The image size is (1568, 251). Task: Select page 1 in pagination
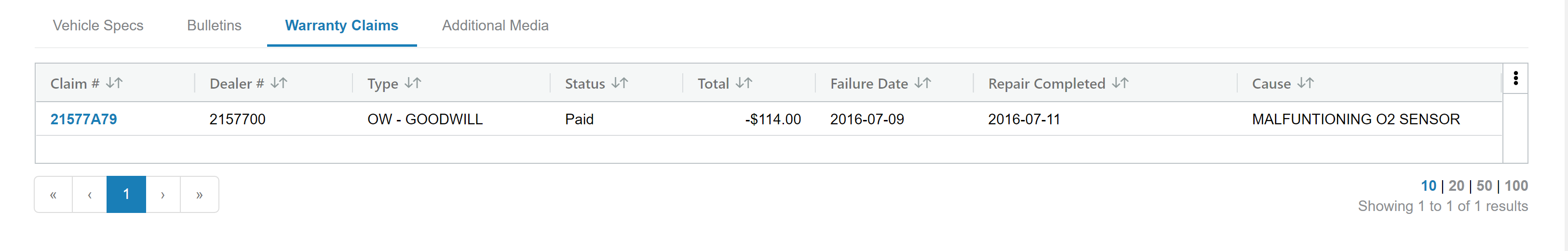[126, 195]
